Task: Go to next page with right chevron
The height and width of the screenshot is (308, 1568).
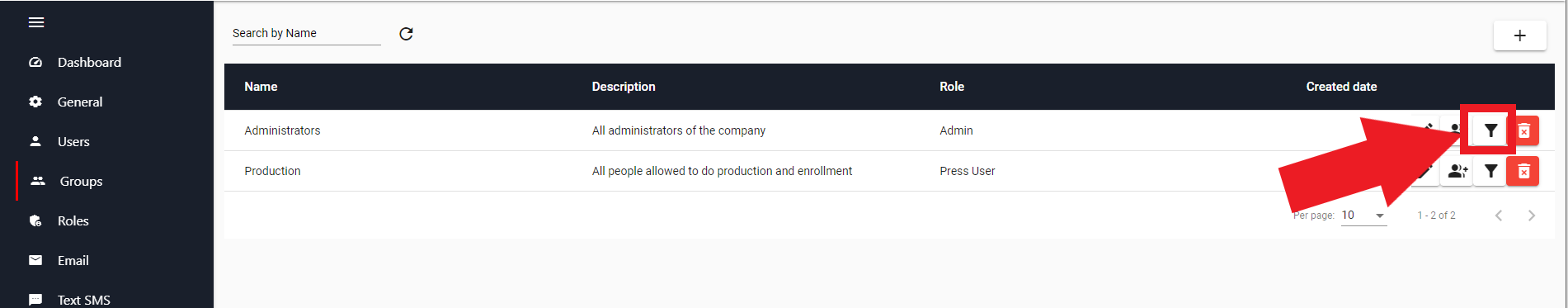Action: 1532,216
